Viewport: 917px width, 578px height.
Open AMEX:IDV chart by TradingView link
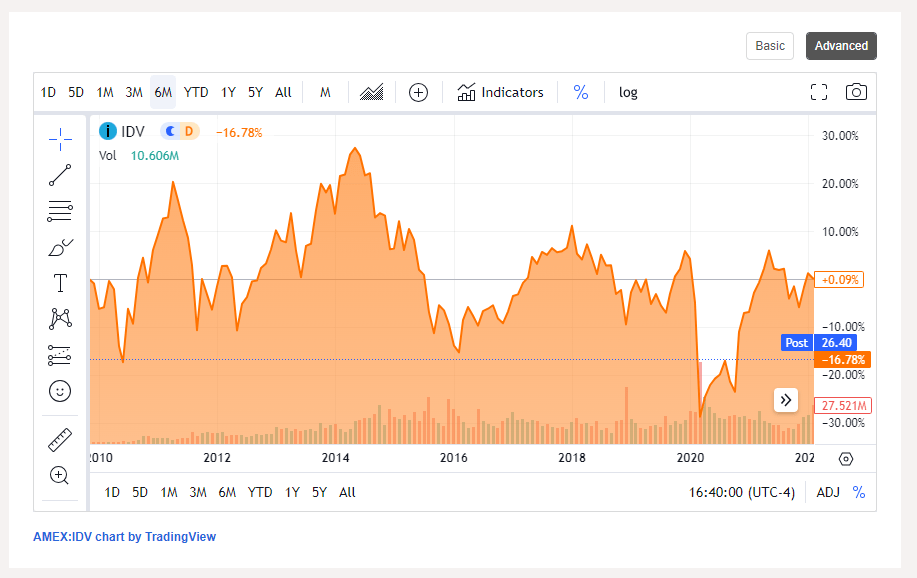125,536
